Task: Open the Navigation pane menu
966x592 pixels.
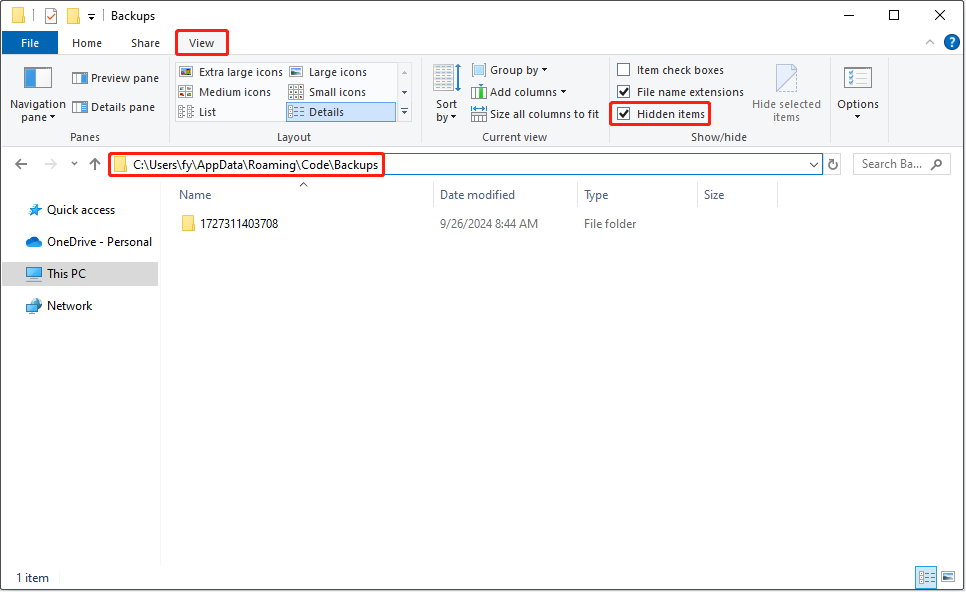Action: (x=38, y=94)
